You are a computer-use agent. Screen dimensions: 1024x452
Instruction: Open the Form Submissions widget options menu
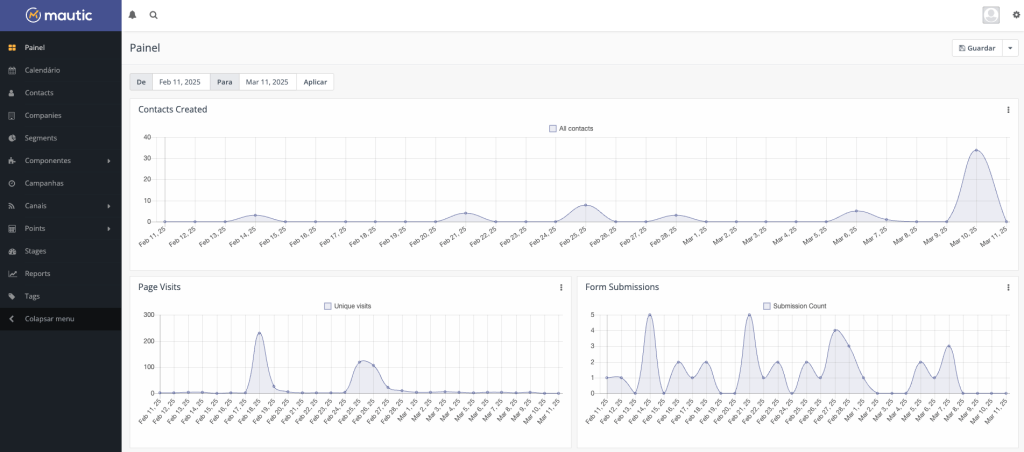[x=1007, y=287]
